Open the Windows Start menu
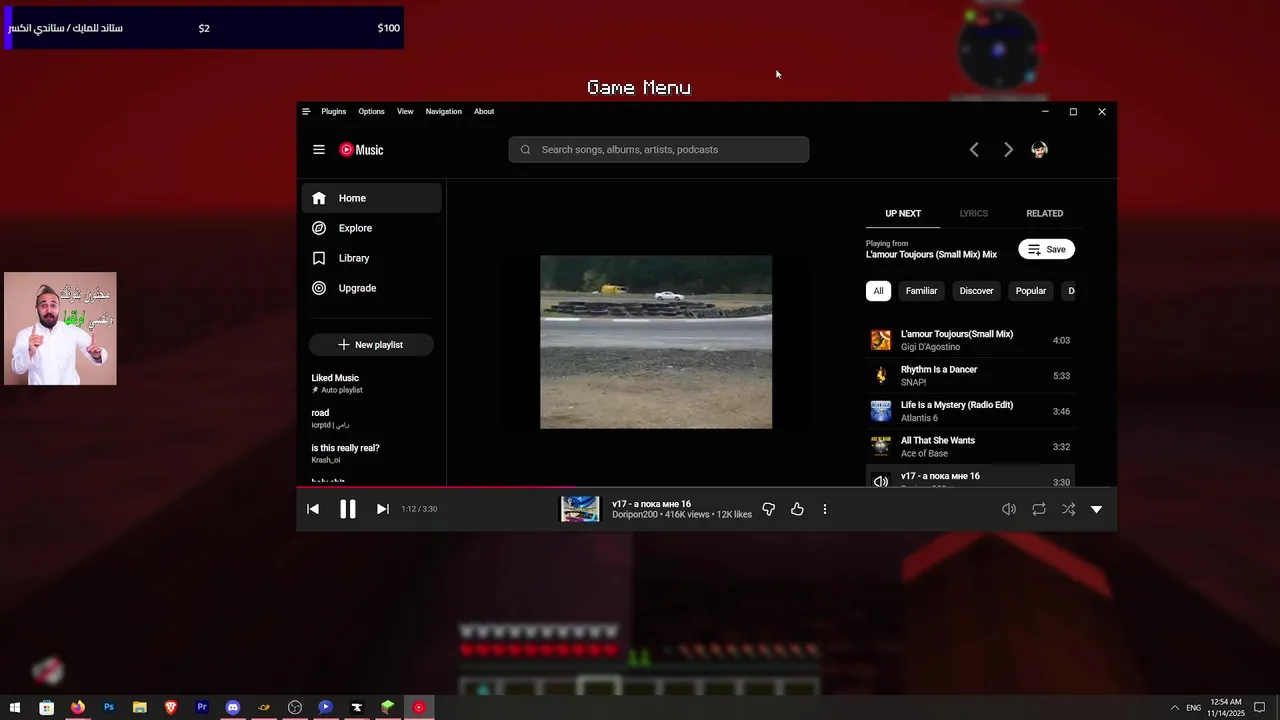1280x720 pixels. click(x=15, y=707)
